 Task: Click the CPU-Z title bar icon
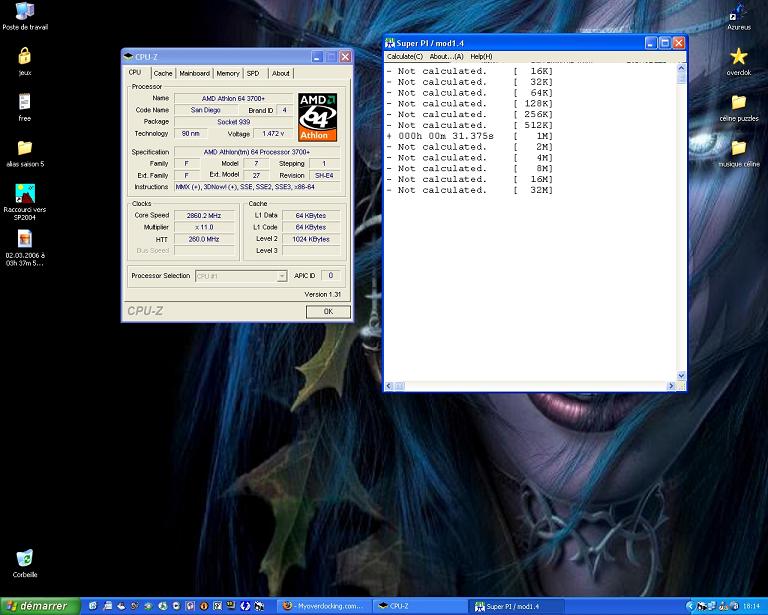coord(129,57)
